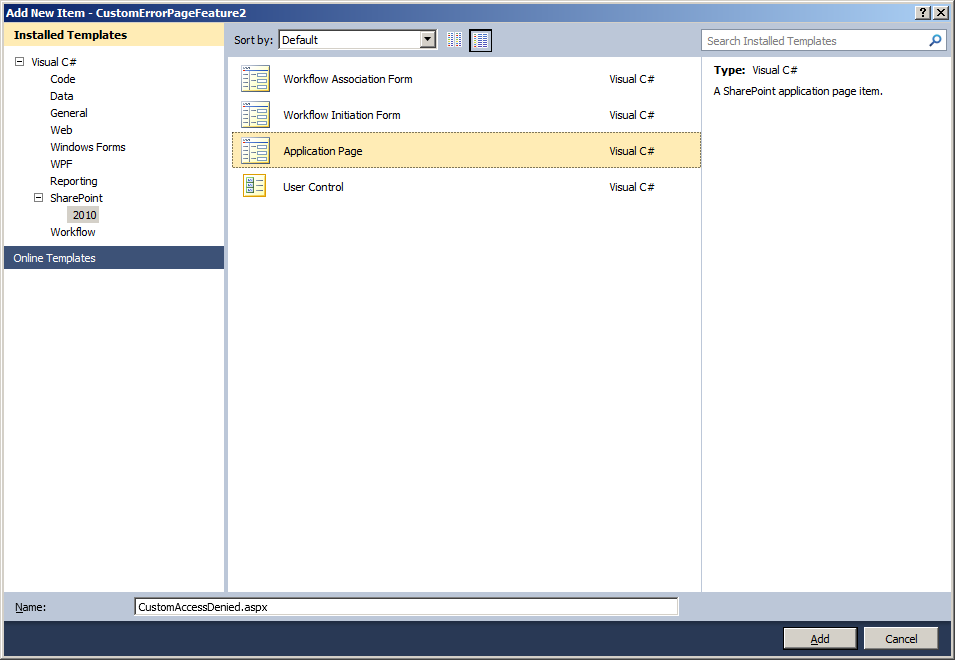Click the SharePoint application page item description
This screenshot has height=660, width=955.
coord(798,91)
